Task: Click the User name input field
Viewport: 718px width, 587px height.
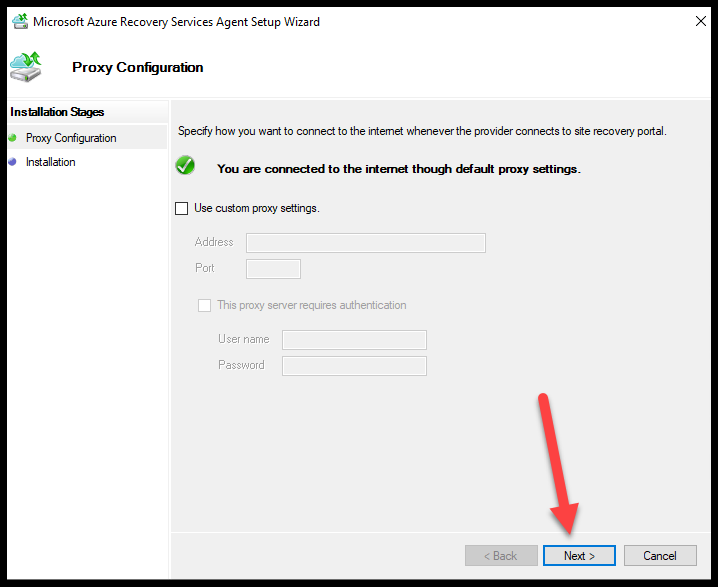Action: [x=354, y=340]
